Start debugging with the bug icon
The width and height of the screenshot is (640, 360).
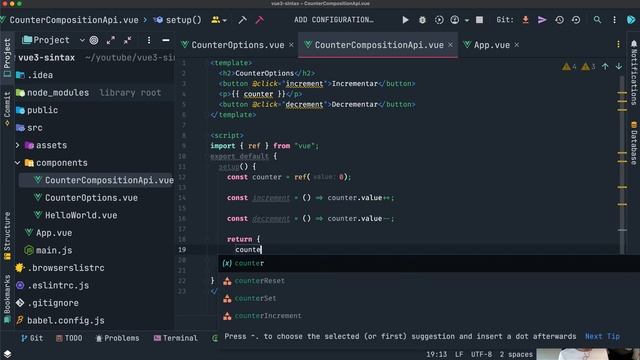[x=422, y=20]
